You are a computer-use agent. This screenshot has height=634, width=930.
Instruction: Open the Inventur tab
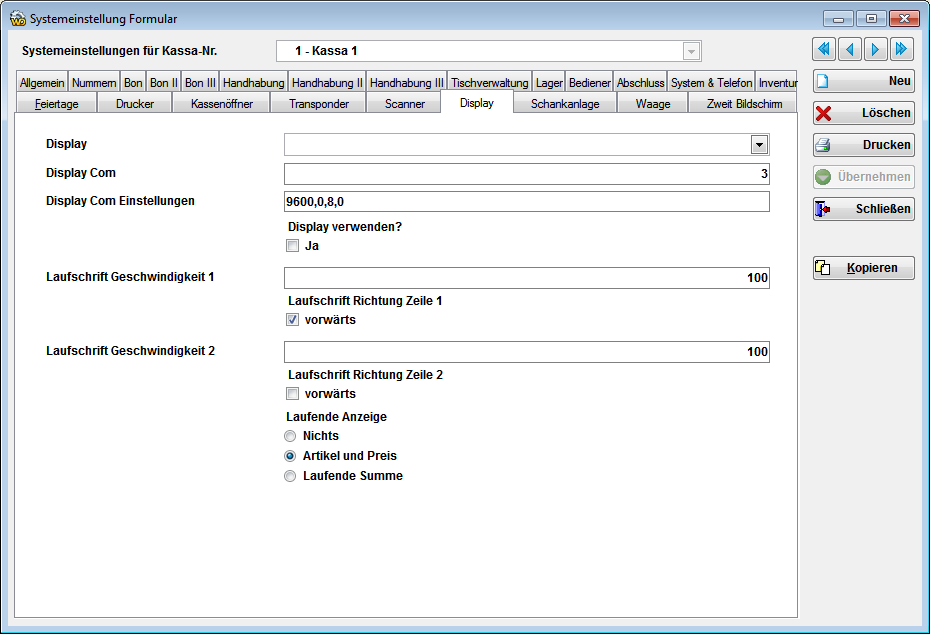tap(778, 82)
